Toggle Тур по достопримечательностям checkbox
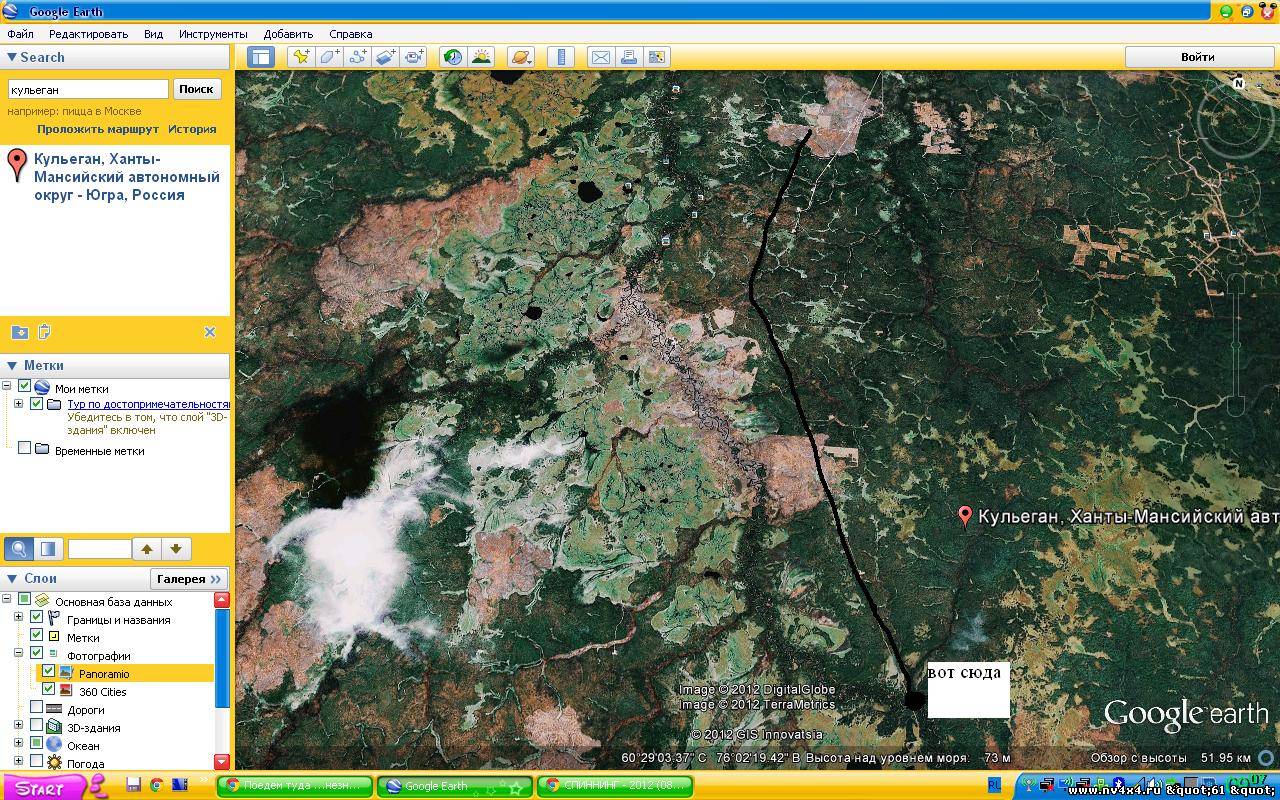 point(36,404)
